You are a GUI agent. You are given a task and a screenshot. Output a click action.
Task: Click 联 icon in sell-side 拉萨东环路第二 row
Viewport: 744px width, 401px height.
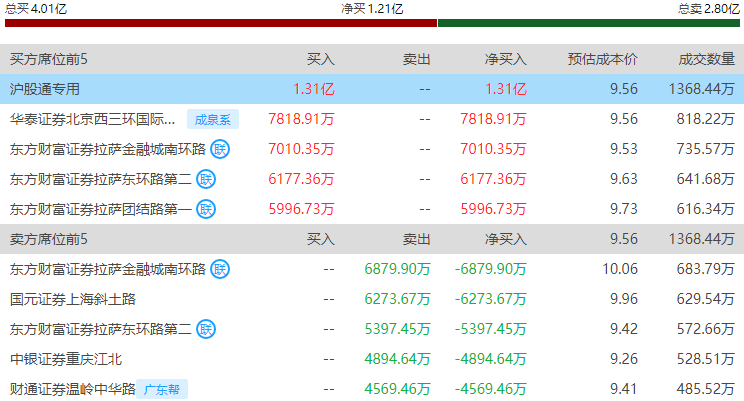pos(206,329)
